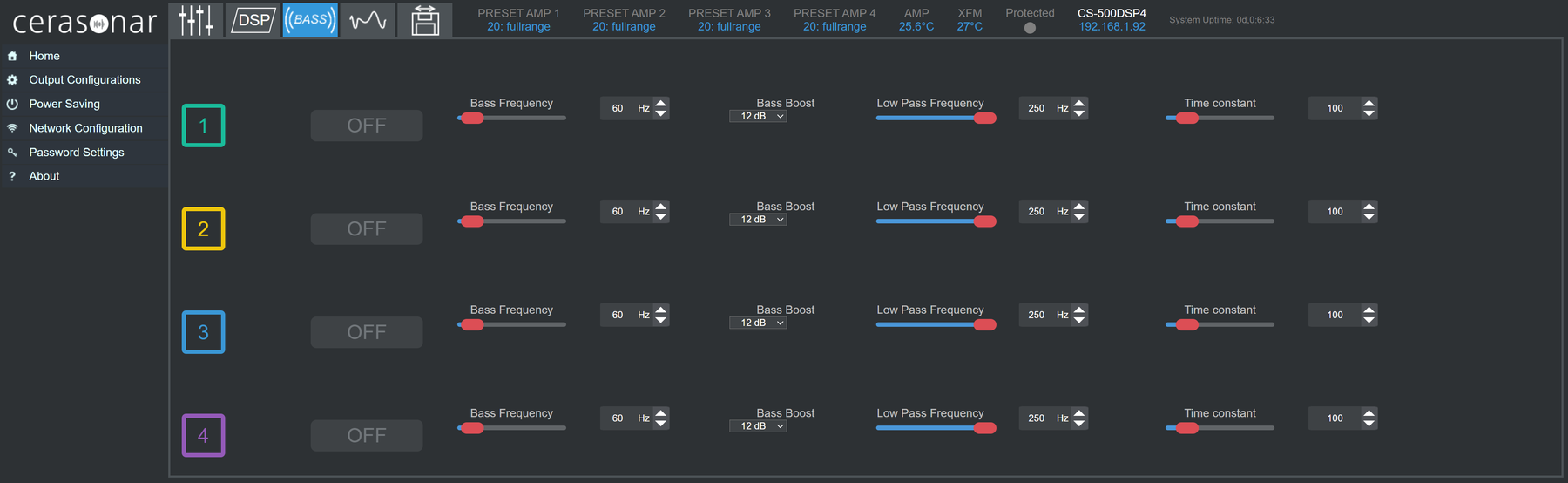Expand channel 1 Bass Boost 12 dB dropdown
The height and width of the screenshot is (483, 1568).
tap(758, 117)
